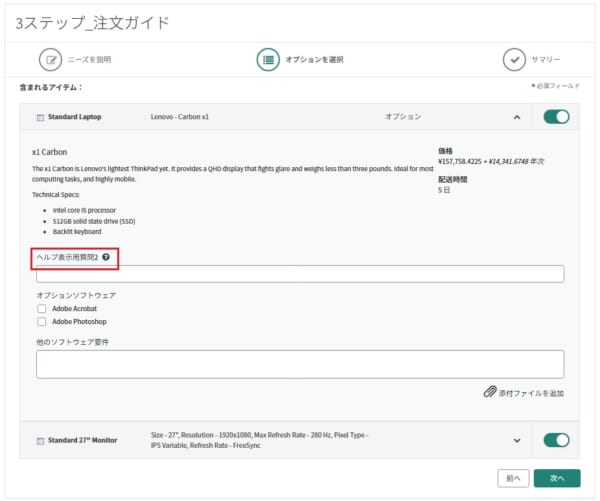Collapse the Standard Laptop options chevron
This screenshot has width=600, height=501.
(517, 117)
